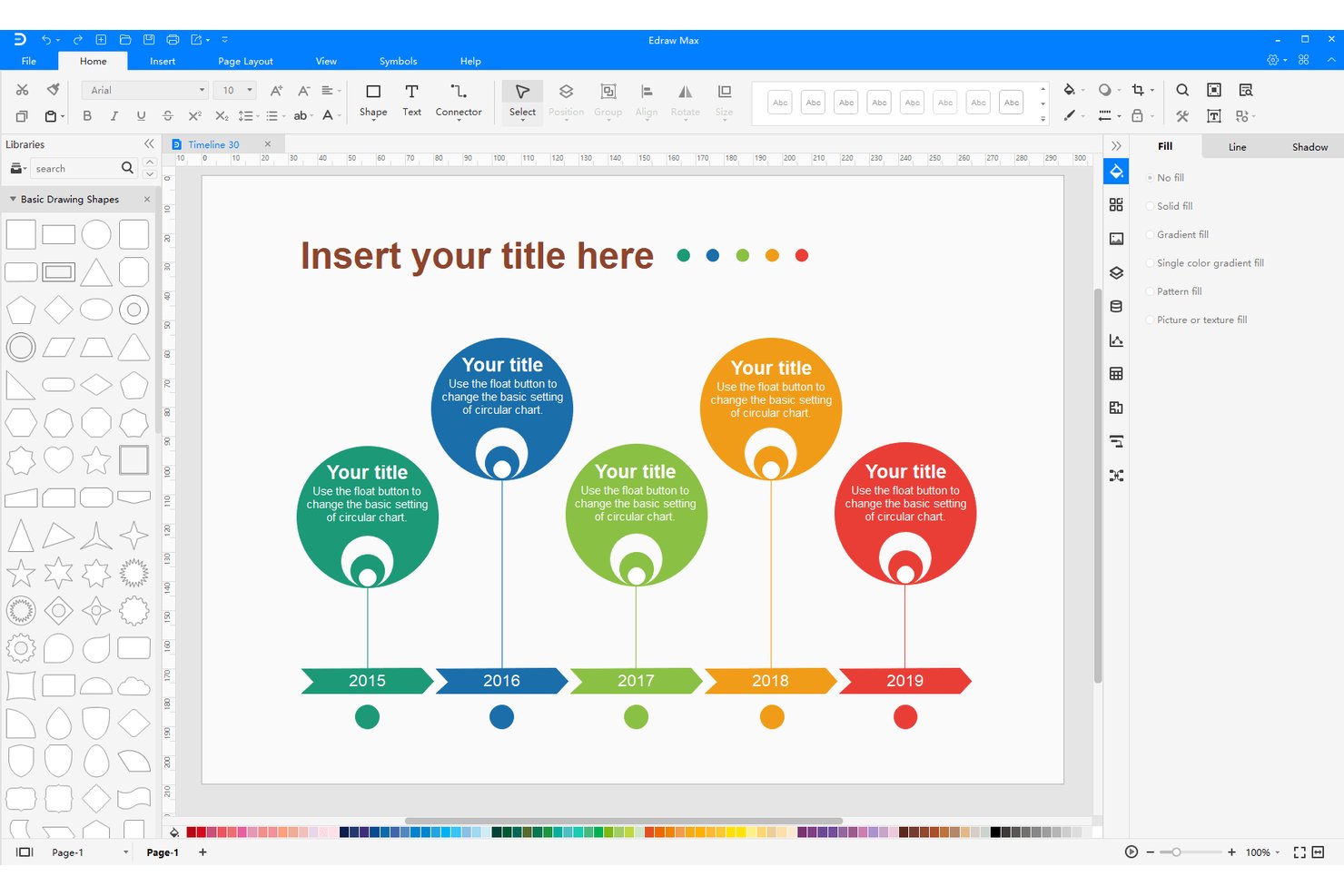This screenshot has height=896, width=1344.
Task: Open the Find magnifier in ribbon
Action: coord(1182,90)
